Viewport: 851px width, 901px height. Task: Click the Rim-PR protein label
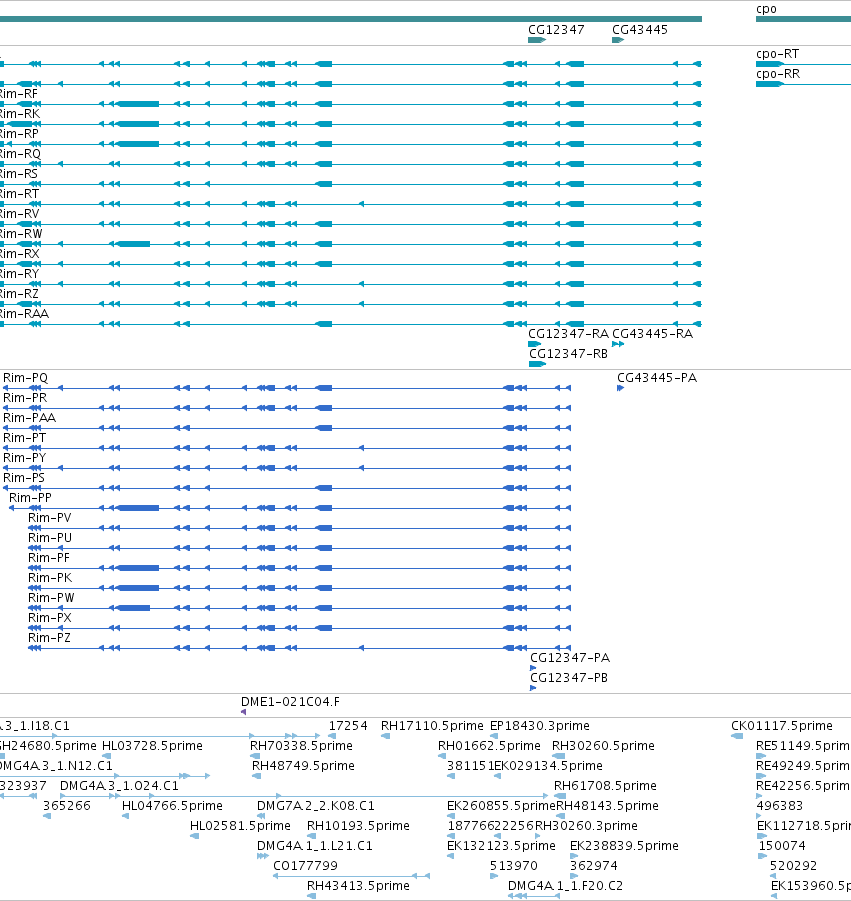(x=25, y=398)
